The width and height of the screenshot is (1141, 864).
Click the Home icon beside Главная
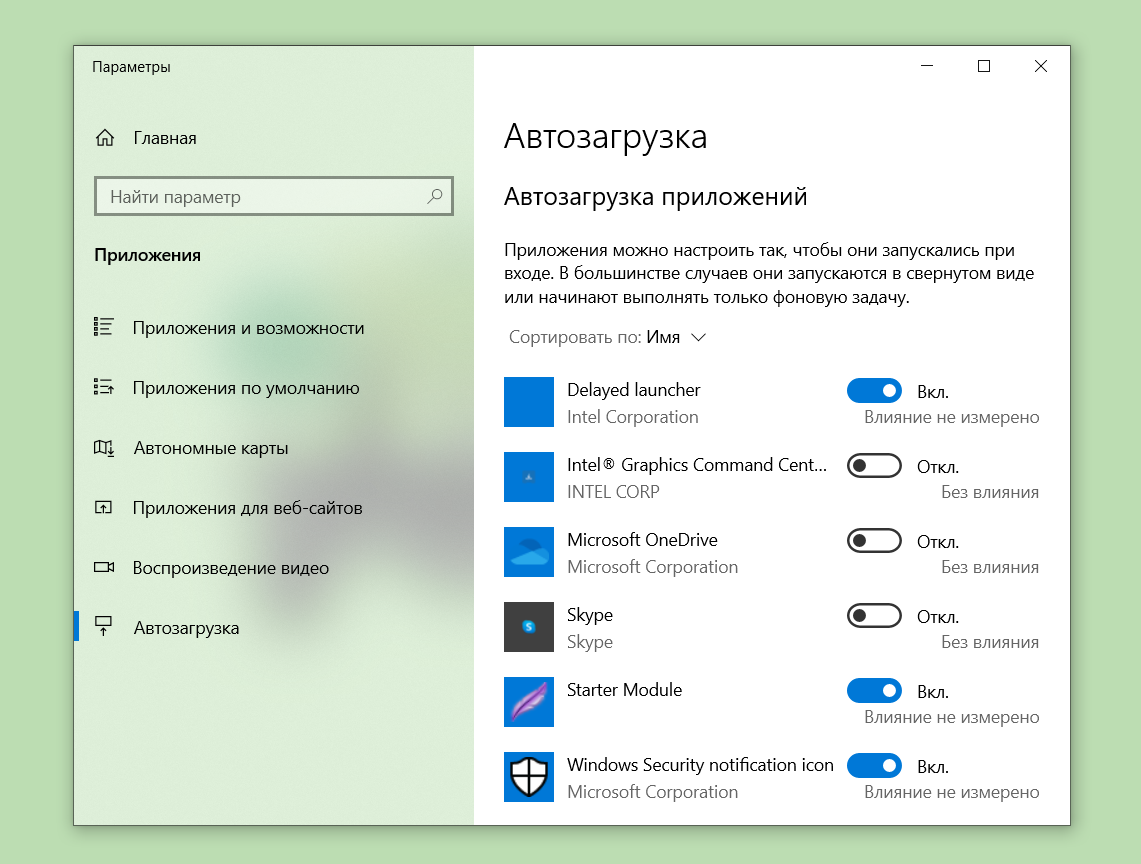105,138
